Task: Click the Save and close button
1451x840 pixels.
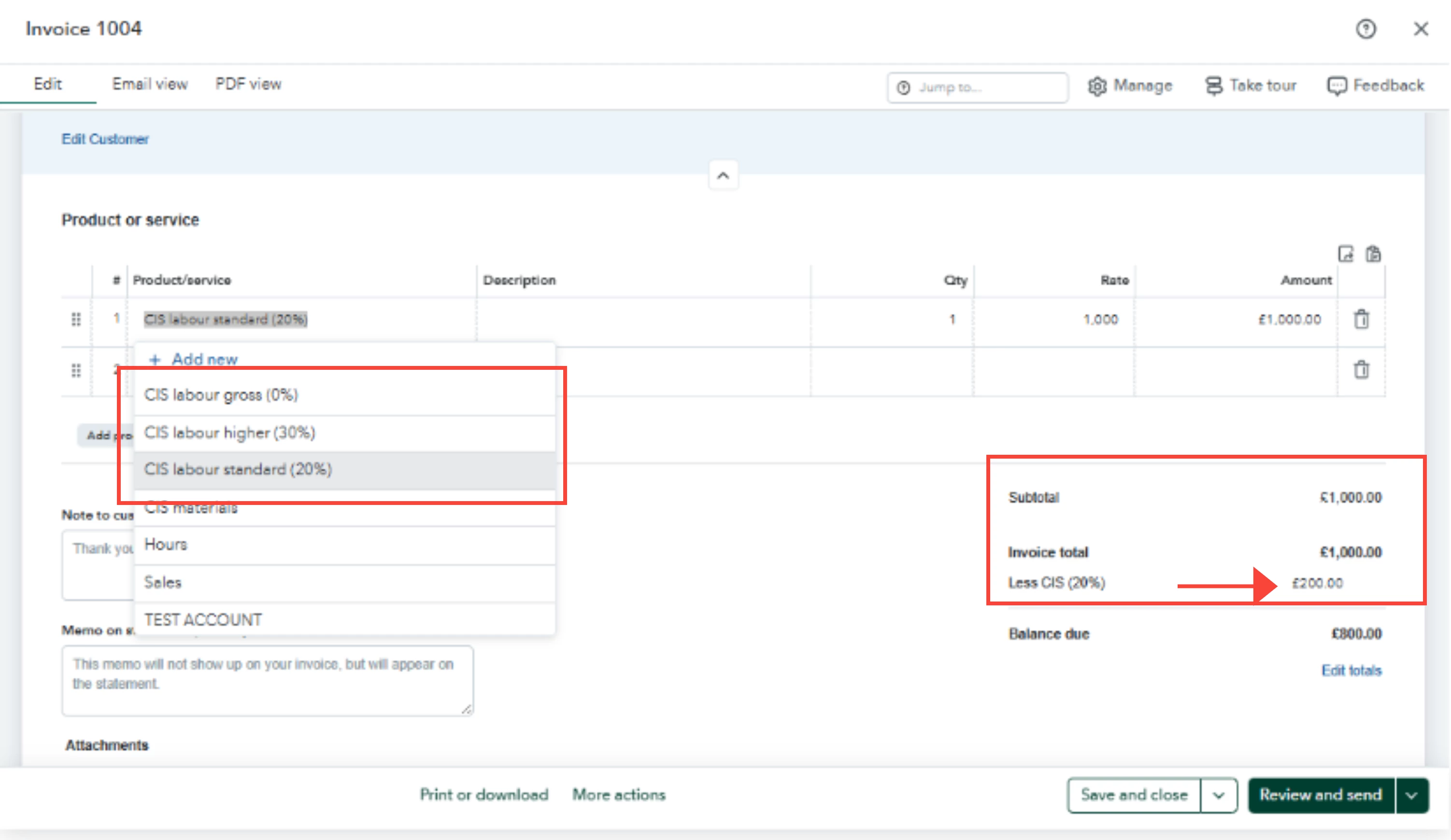Action: 1134,795
